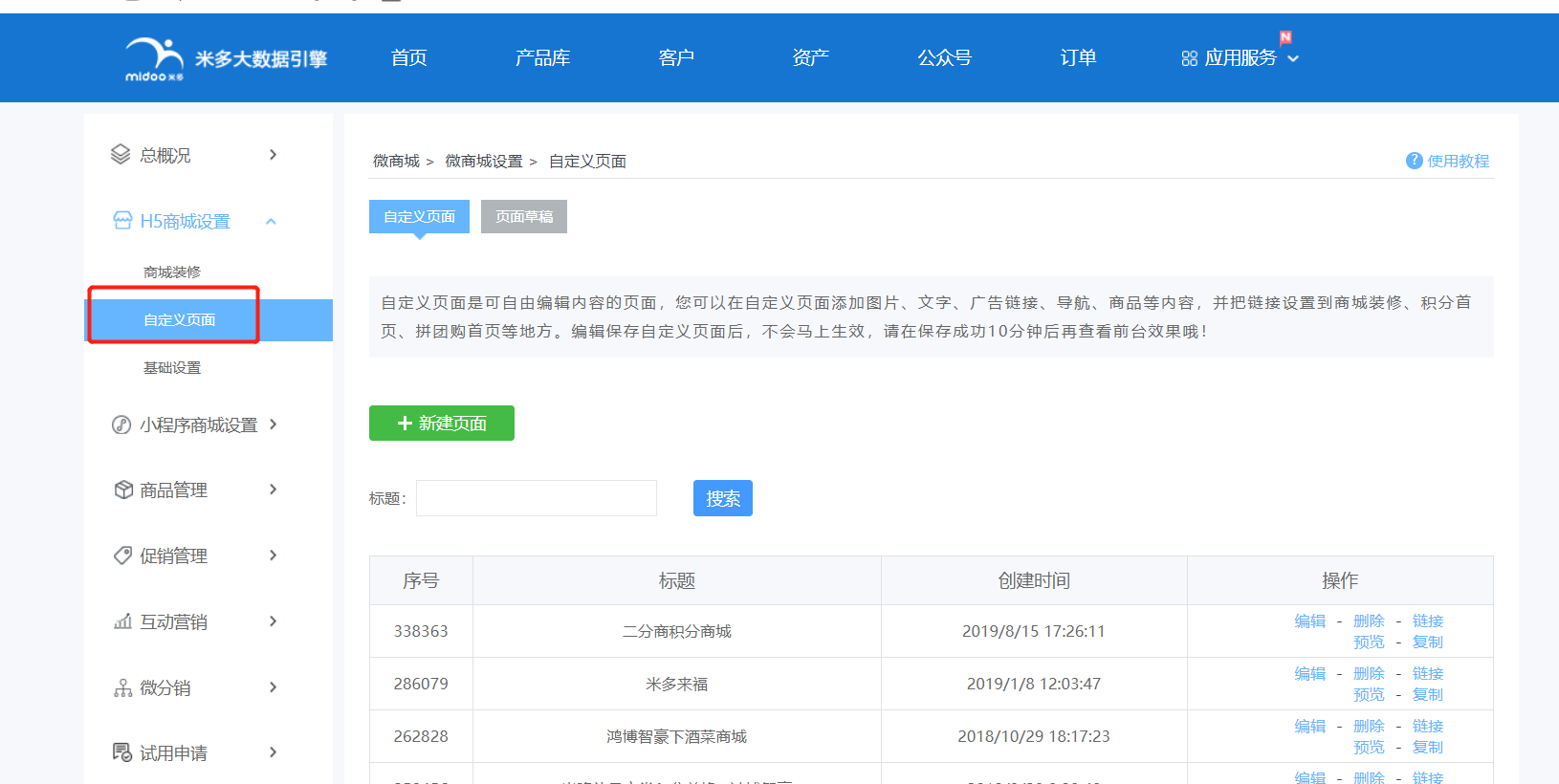This screenshot has height=784, width=1559.
Task: Open 商城装修 in the sidebar
Action: point(172,272)
